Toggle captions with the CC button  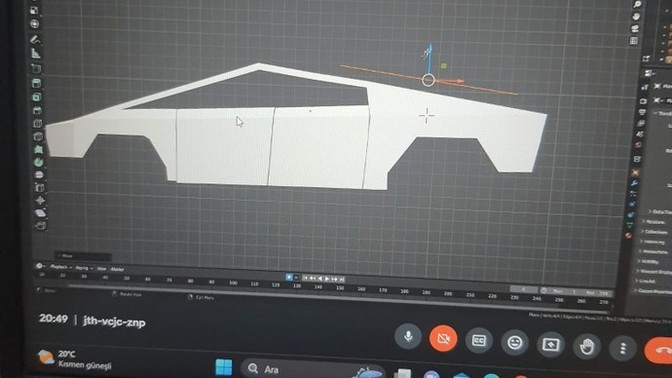[x=479, y=341]
